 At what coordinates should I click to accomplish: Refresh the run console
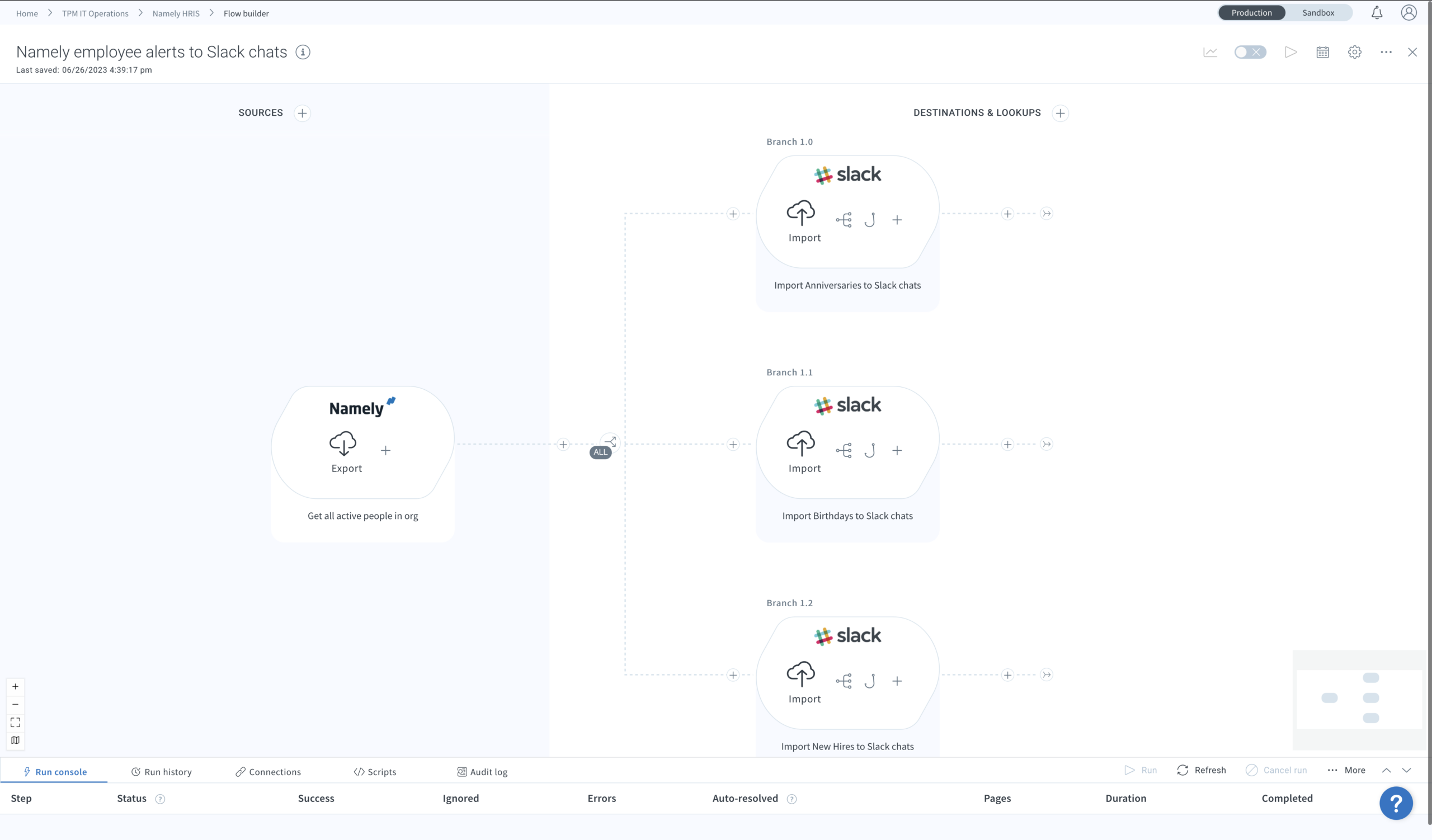coord(1202,770)
